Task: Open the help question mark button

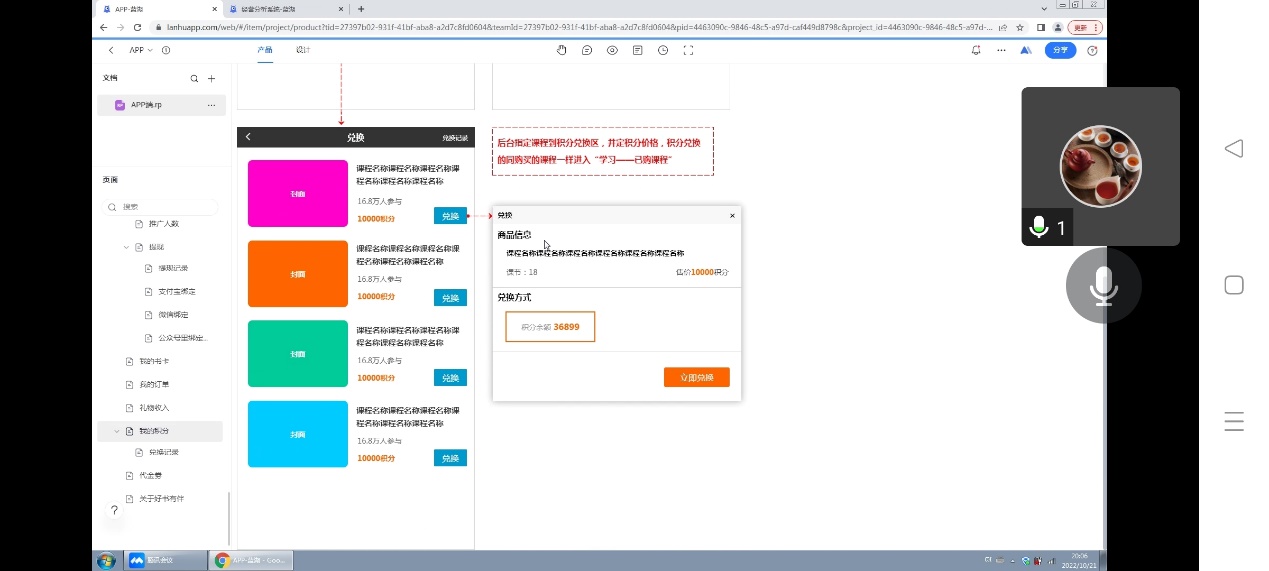Action: (114, 510)
